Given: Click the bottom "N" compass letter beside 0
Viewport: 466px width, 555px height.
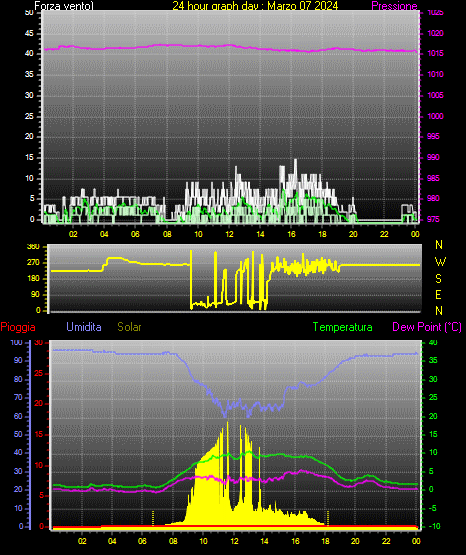Looking at the screenshot, I should pyautogui.click(x=439, y=311).
